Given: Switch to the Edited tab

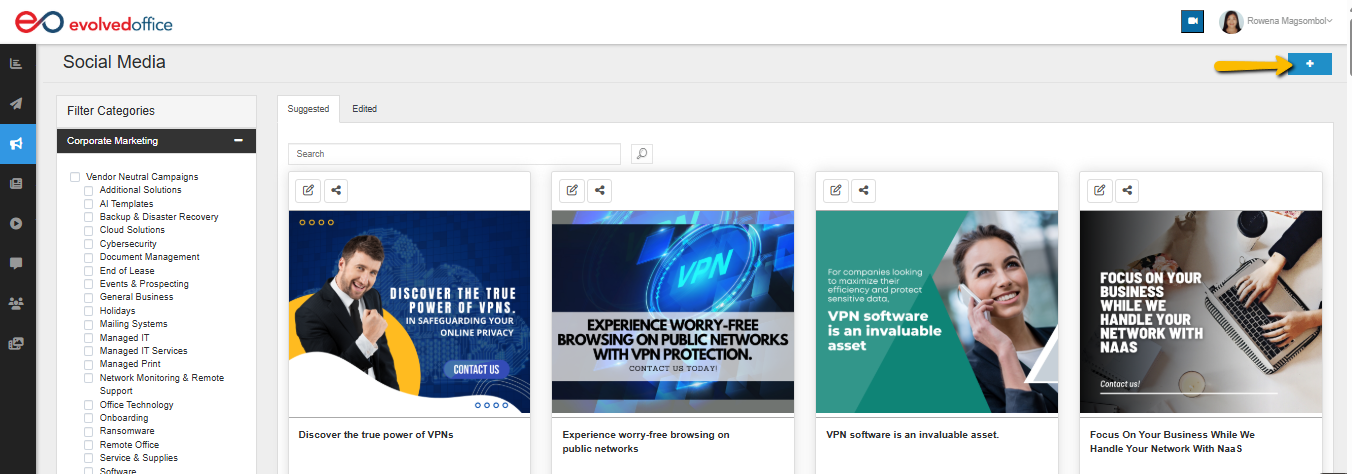Looking at the screenshot, I should coord(364,109).
